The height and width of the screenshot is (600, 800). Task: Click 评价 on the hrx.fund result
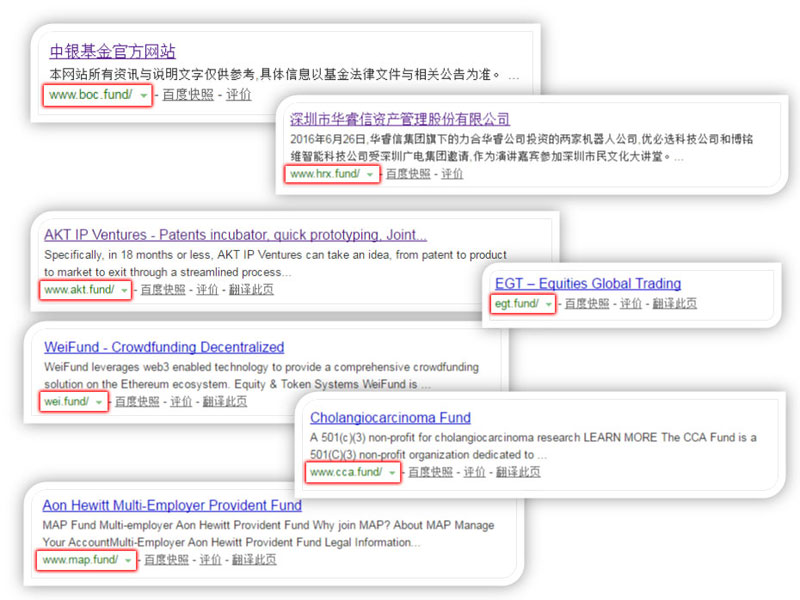[452, 173]
